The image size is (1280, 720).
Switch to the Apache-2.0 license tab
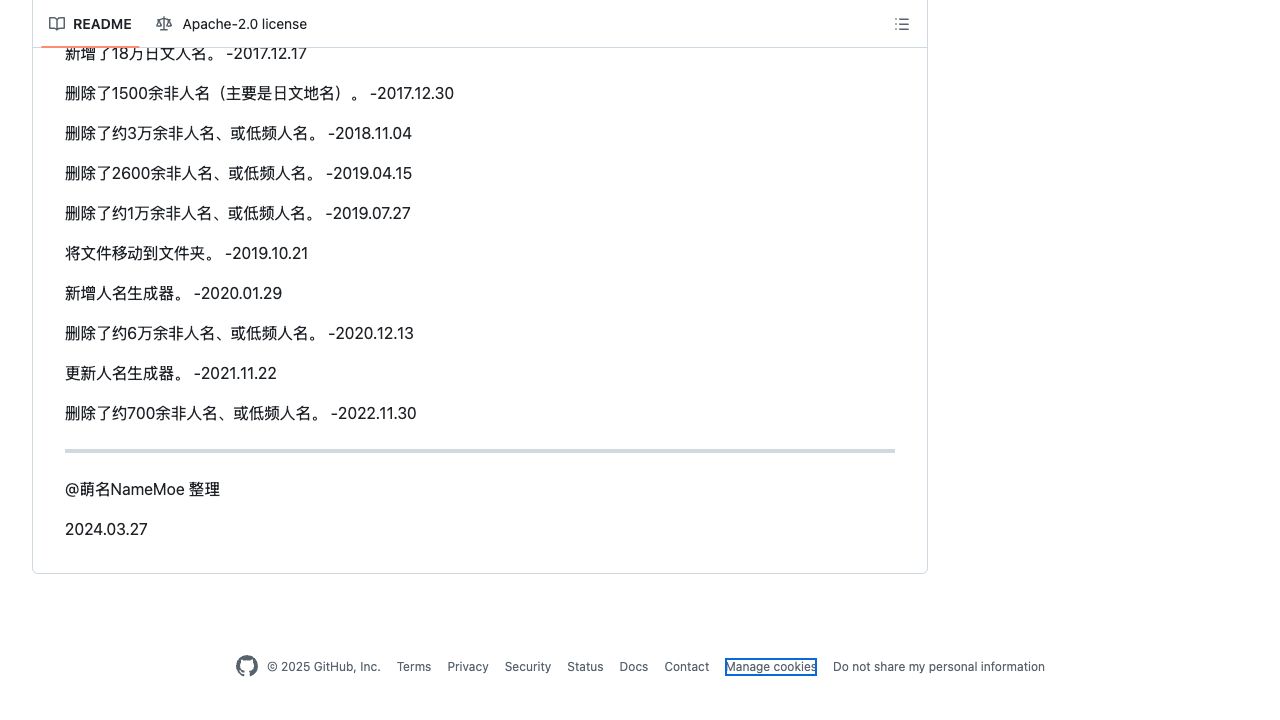click(244, 24)
